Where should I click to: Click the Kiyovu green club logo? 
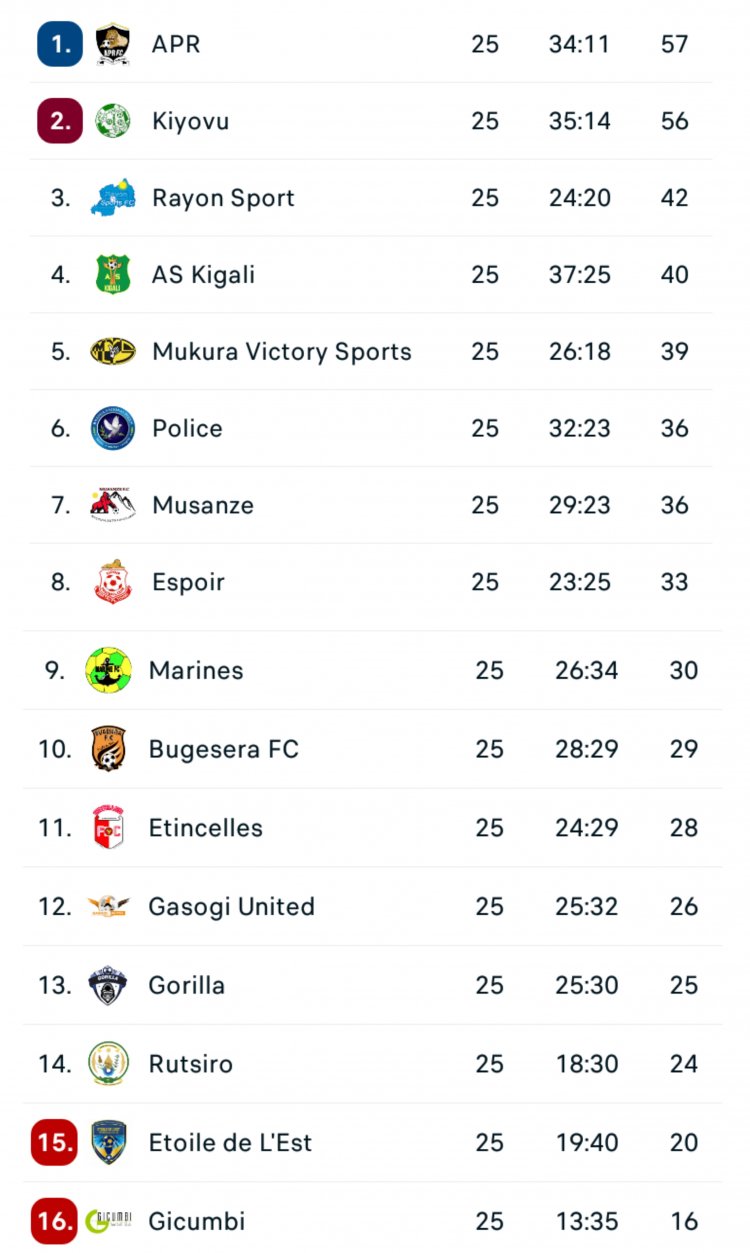coord(112,121)
